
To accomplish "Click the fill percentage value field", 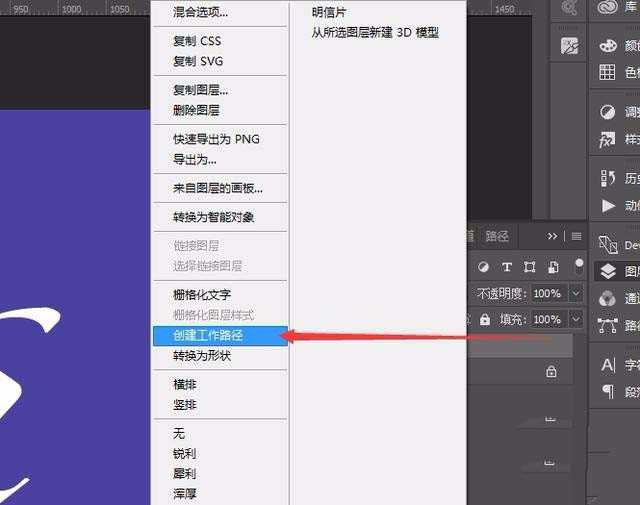I will (546, 320).
